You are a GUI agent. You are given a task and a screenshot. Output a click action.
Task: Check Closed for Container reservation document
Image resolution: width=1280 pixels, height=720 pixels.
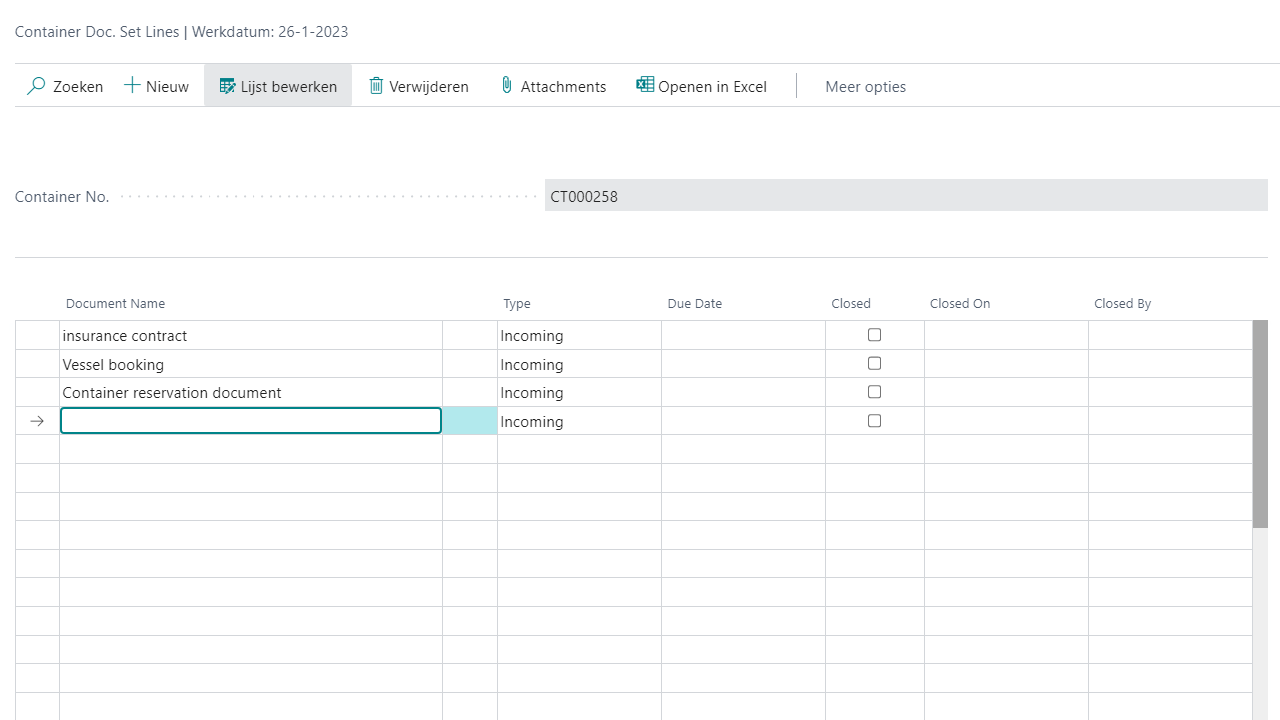(x=874, y=392)
